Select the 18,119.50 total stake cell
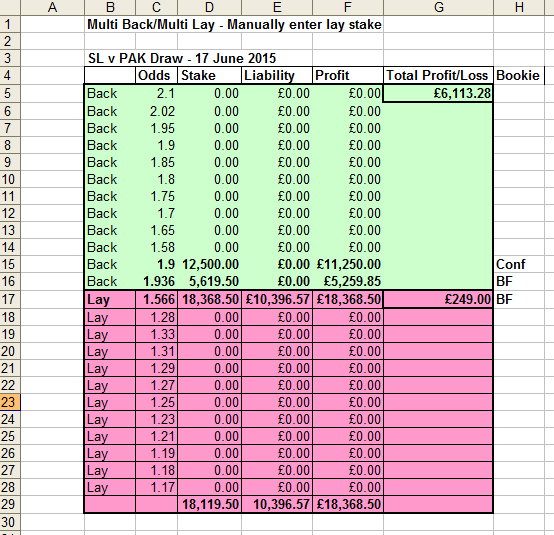This screenshot has width=554, height=535. point(210,504)
